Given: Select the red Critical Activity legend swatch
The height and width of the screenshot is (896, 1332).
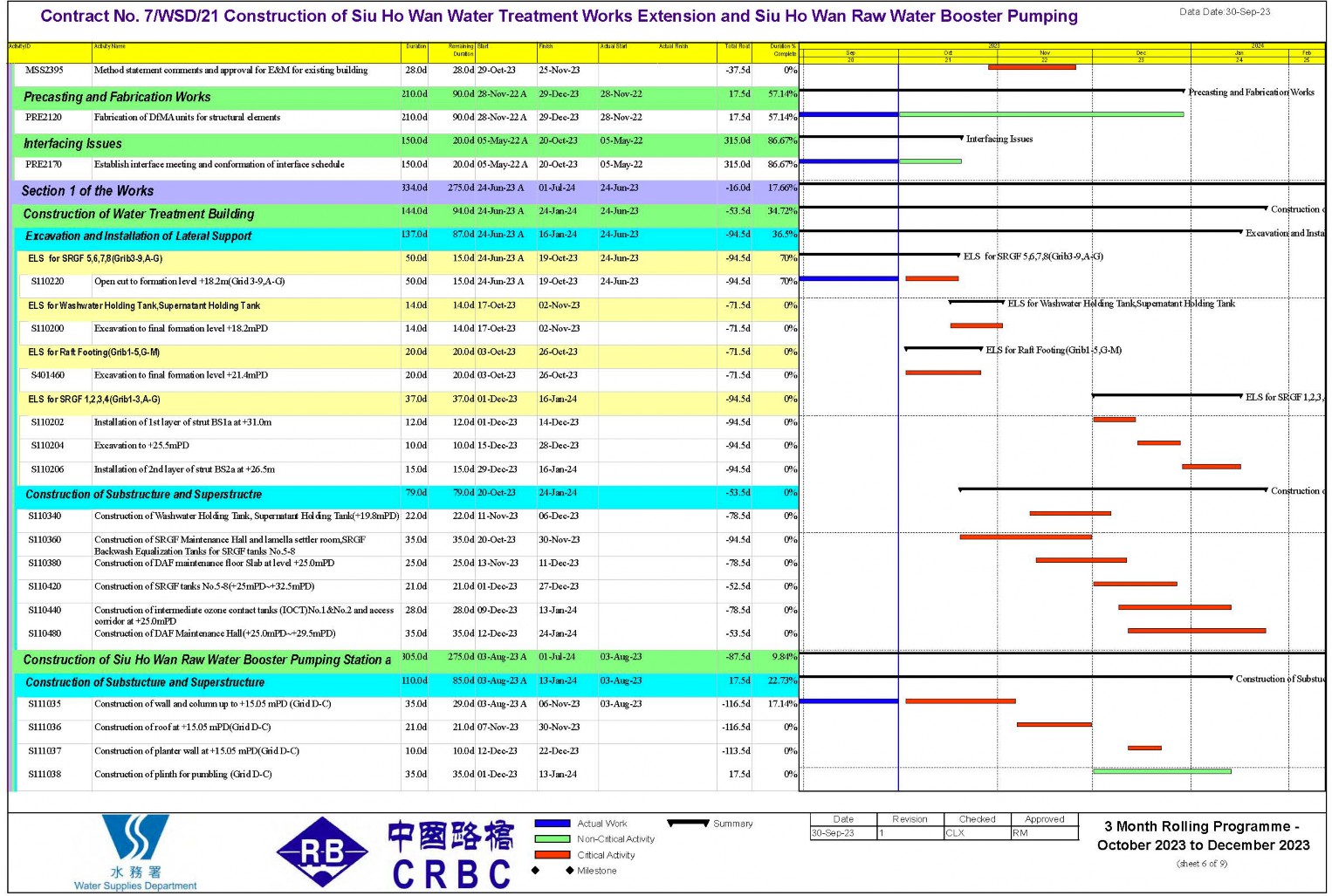Looking at the screenshot, I should pyautogui.click(x=552, y=855).
